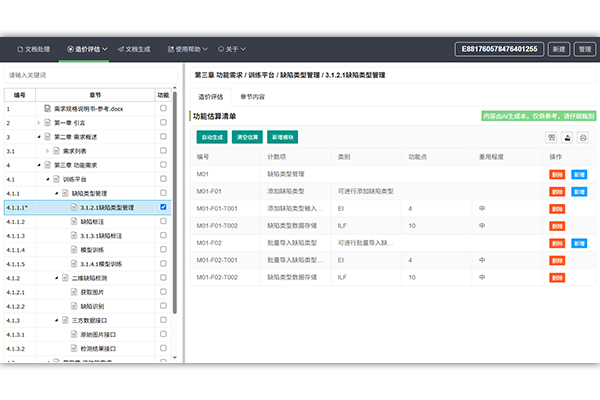Click the document icon beside 原始图片接口
Screen dimensions: 600x400
73,333
